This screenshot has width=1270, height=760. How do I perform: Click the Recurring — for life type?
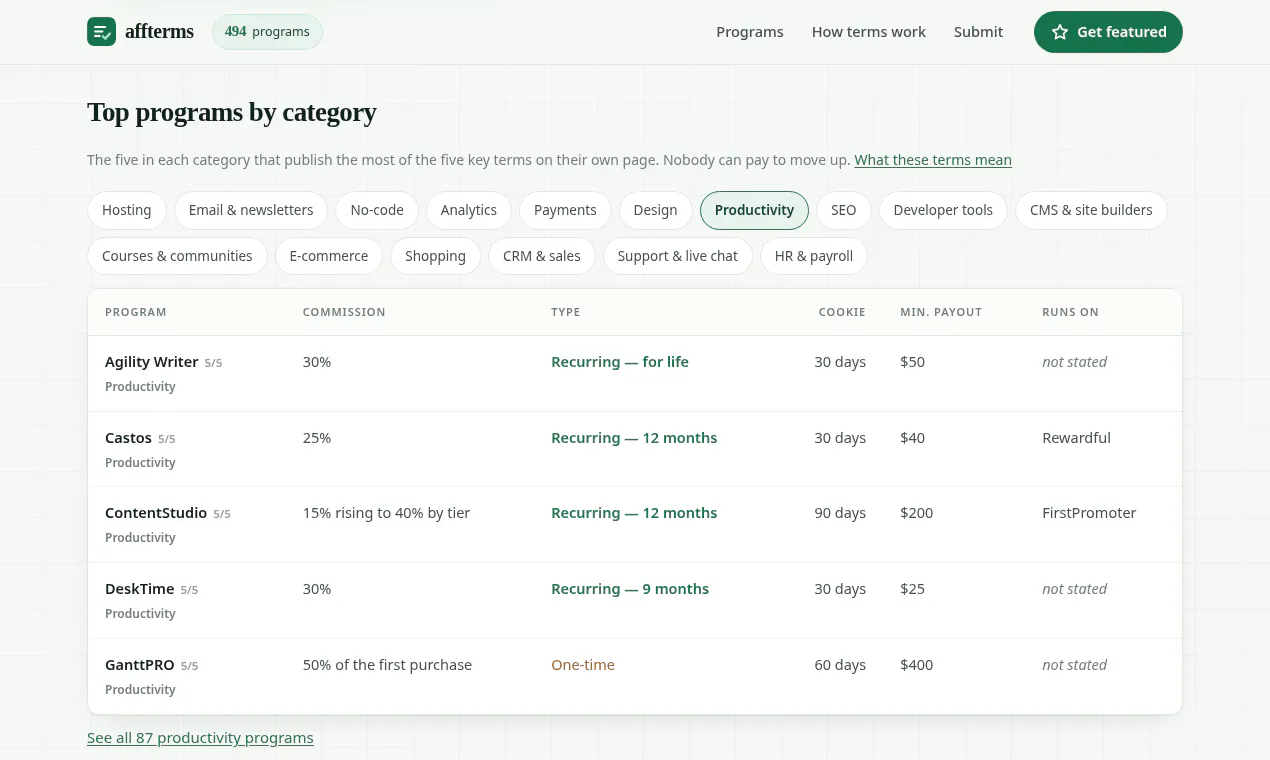620,362
